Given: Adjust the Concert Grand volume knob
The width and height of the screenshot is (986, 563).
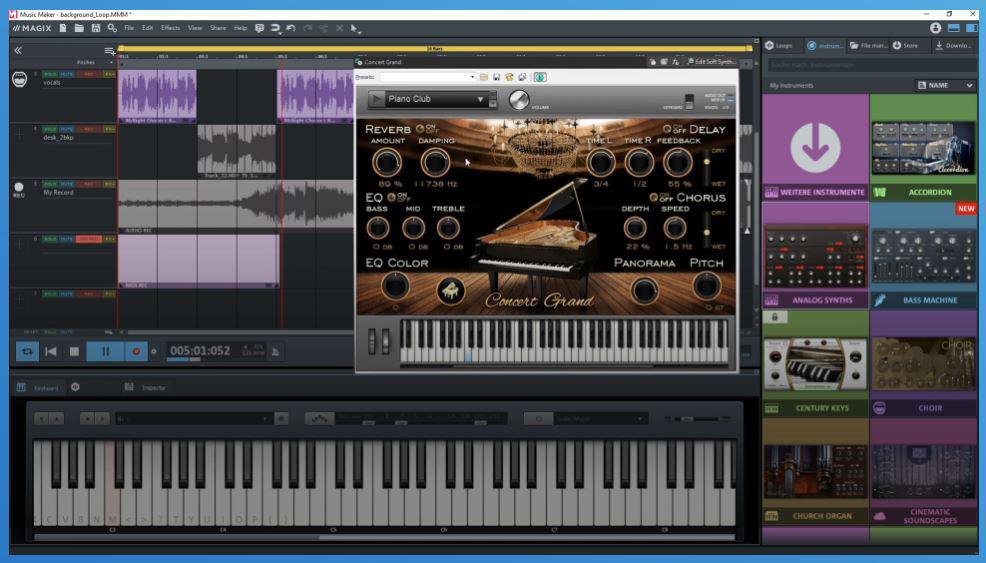Looking at the screenshot, I should pos(519,100).
